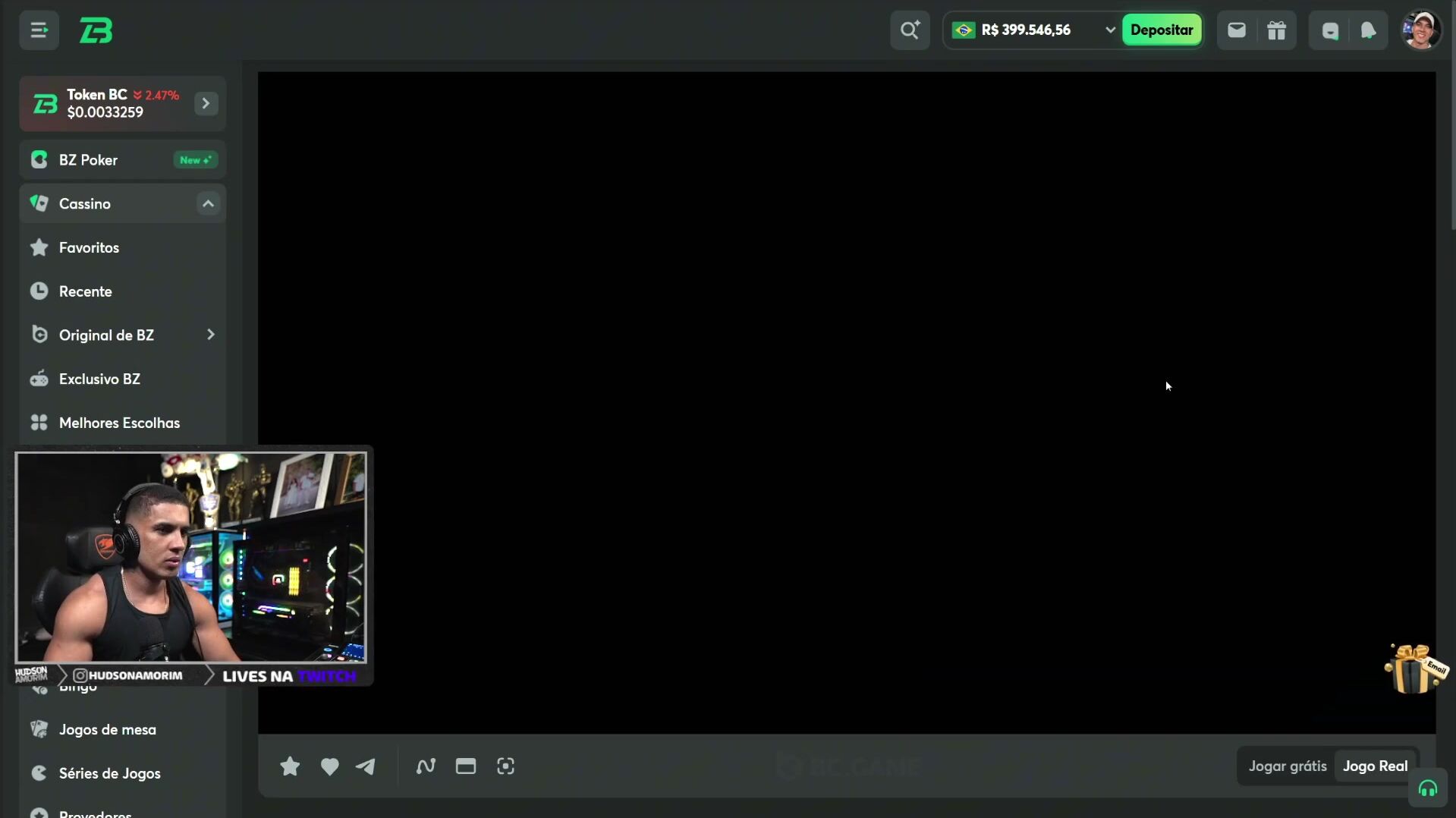Share game via paper plane icon
Image resolution: width=1456 pixels, height=818 pixels.
point(366,767)
